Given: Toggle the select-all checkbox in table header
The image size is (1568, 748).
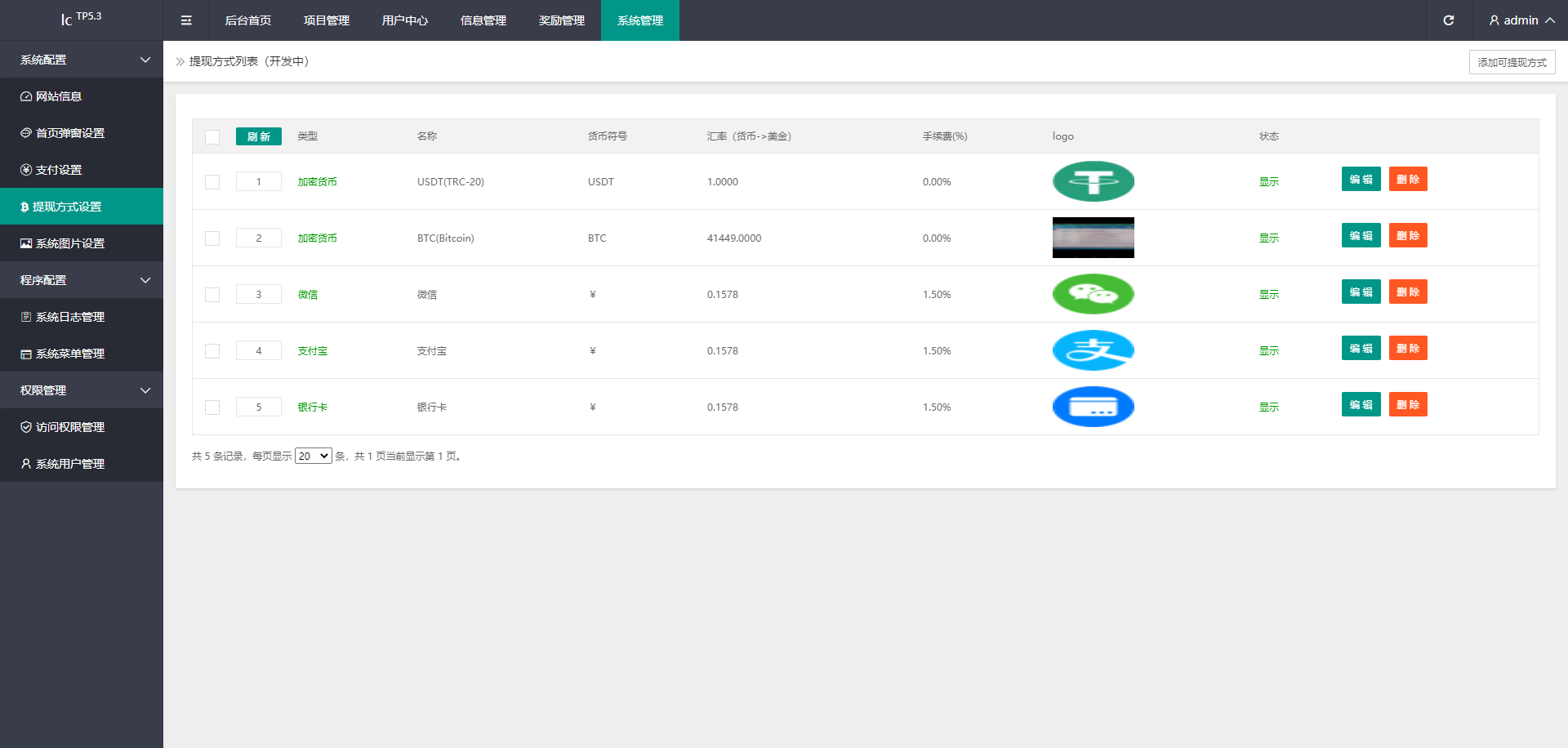Looking at the screenshot, I should tap(212, 137).
